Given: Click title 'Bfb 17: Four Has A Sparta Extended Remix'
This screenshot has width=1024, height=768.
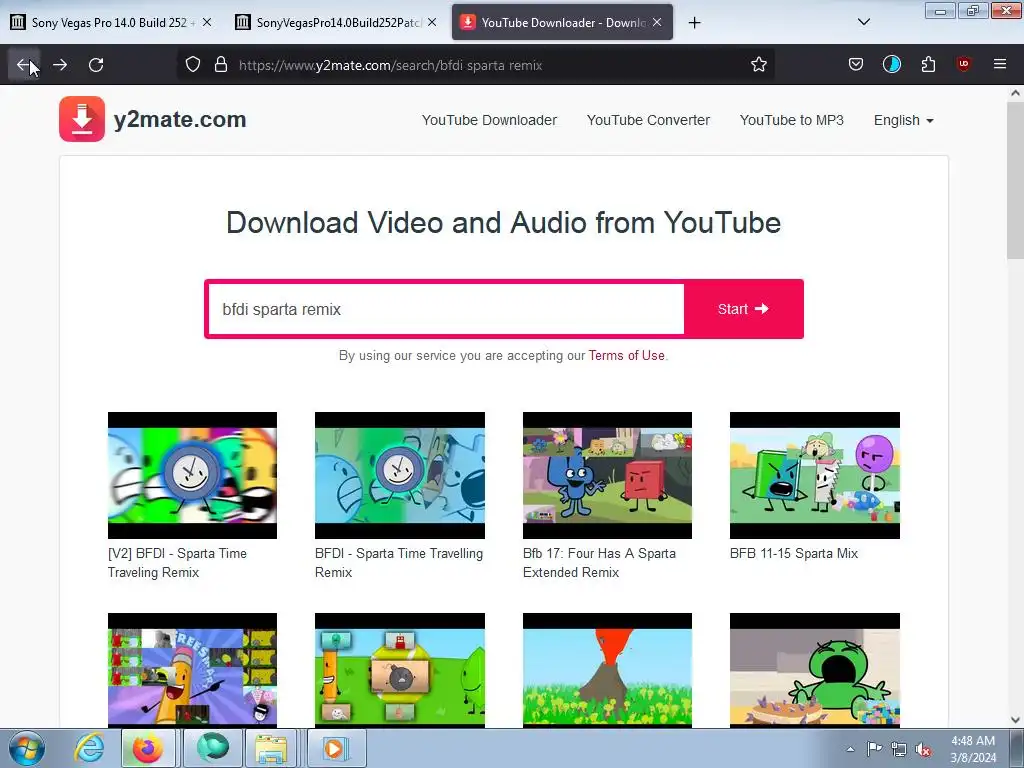Looking at the screenshot, I should [x=600, y=562].
